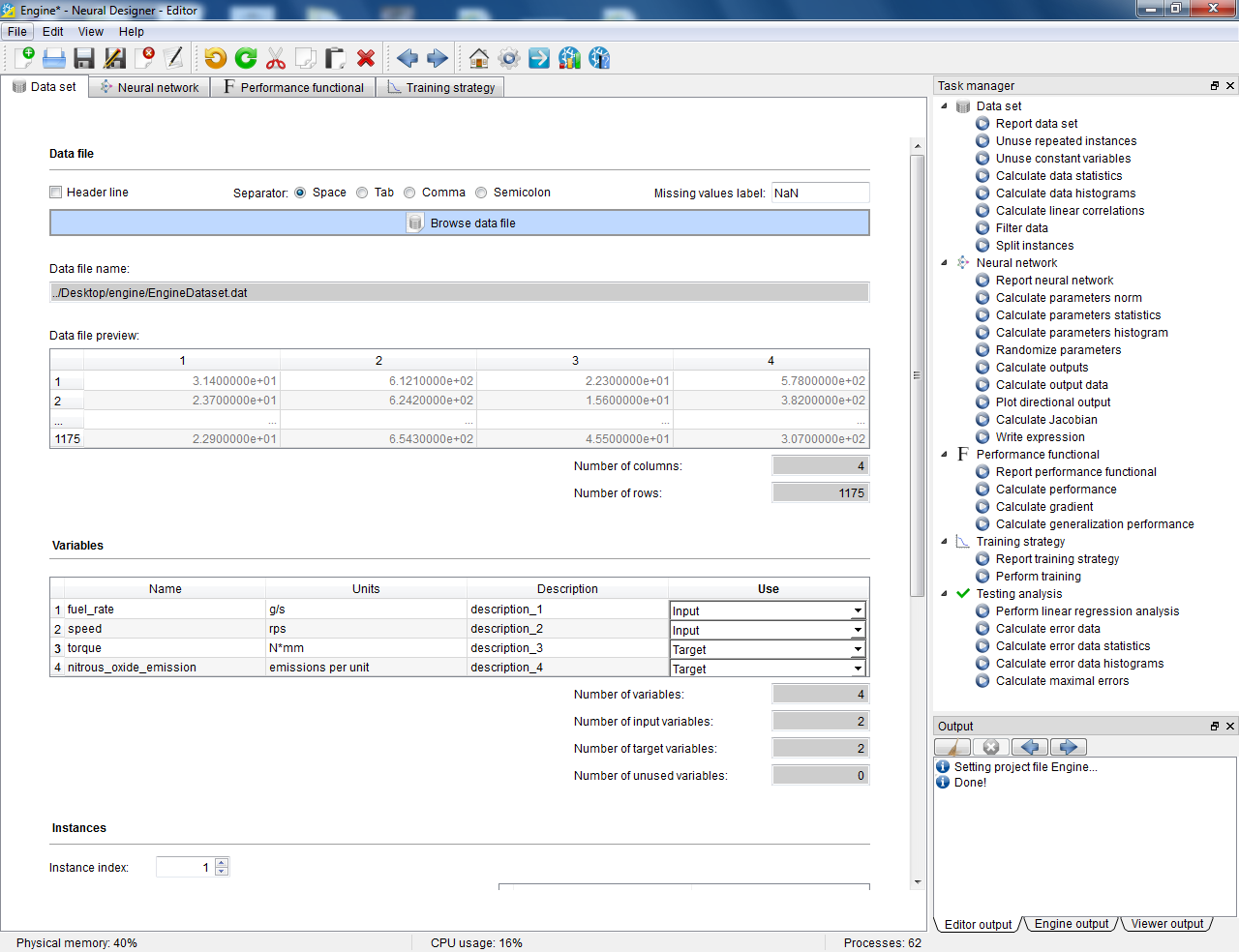Screen dimensions: 1239x952
Task: Click the red X delete icon
Action: click(x=366, y=58)
